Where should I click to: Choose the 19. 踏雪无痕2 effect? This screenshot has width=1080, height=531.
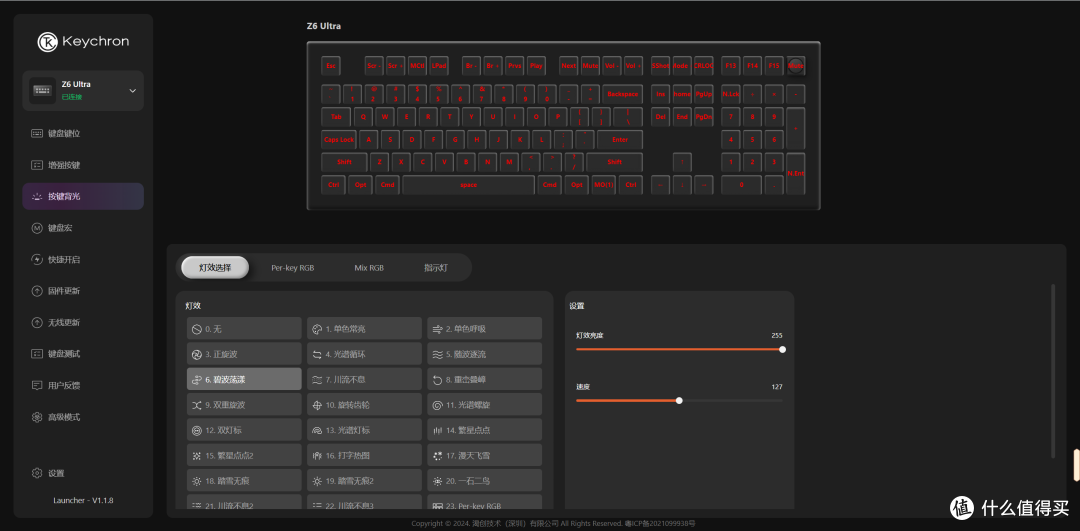(364, 481)
